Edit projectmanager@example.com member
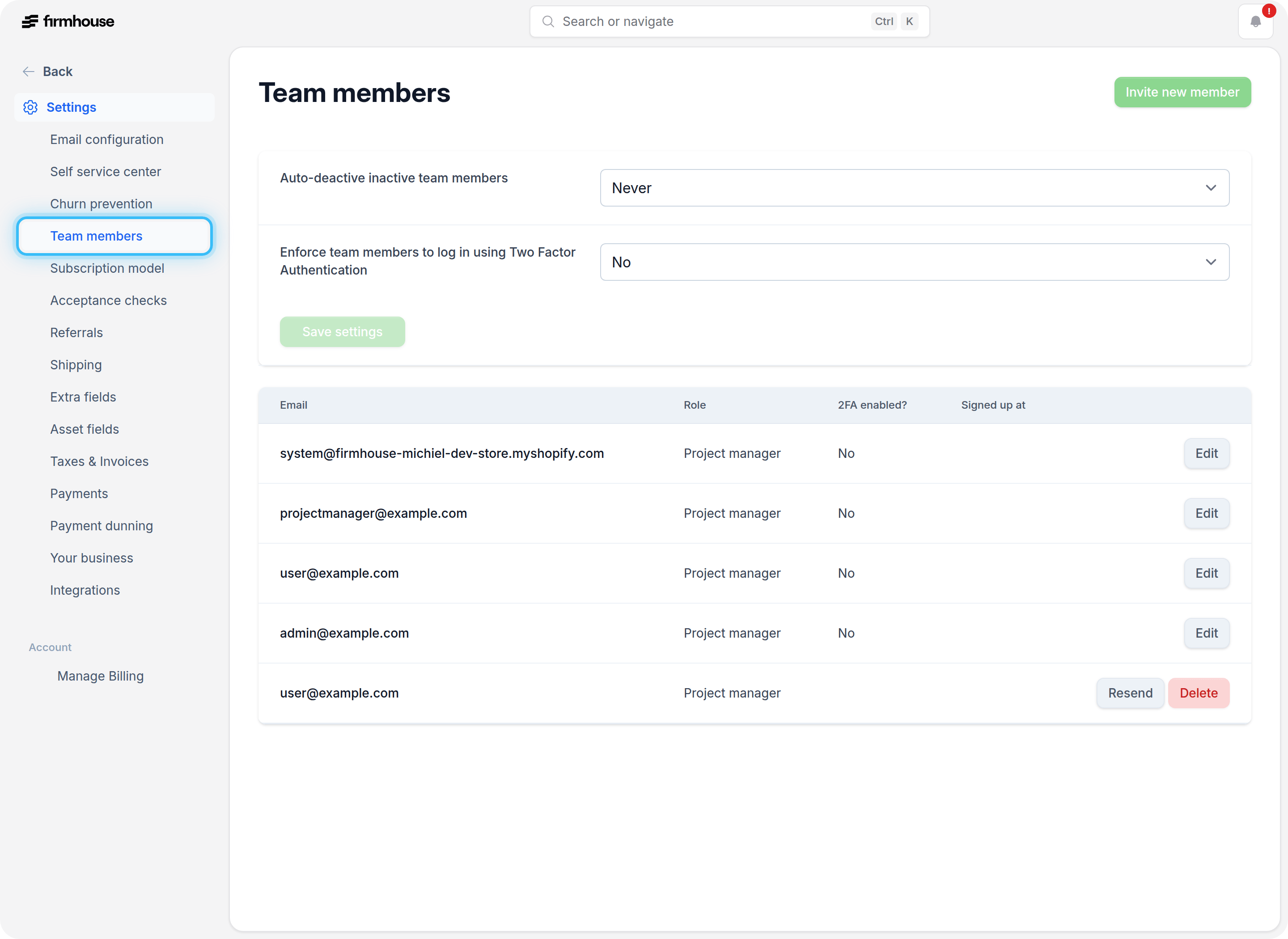Viewport: 1288px width, 939px height. point(1206,514)
